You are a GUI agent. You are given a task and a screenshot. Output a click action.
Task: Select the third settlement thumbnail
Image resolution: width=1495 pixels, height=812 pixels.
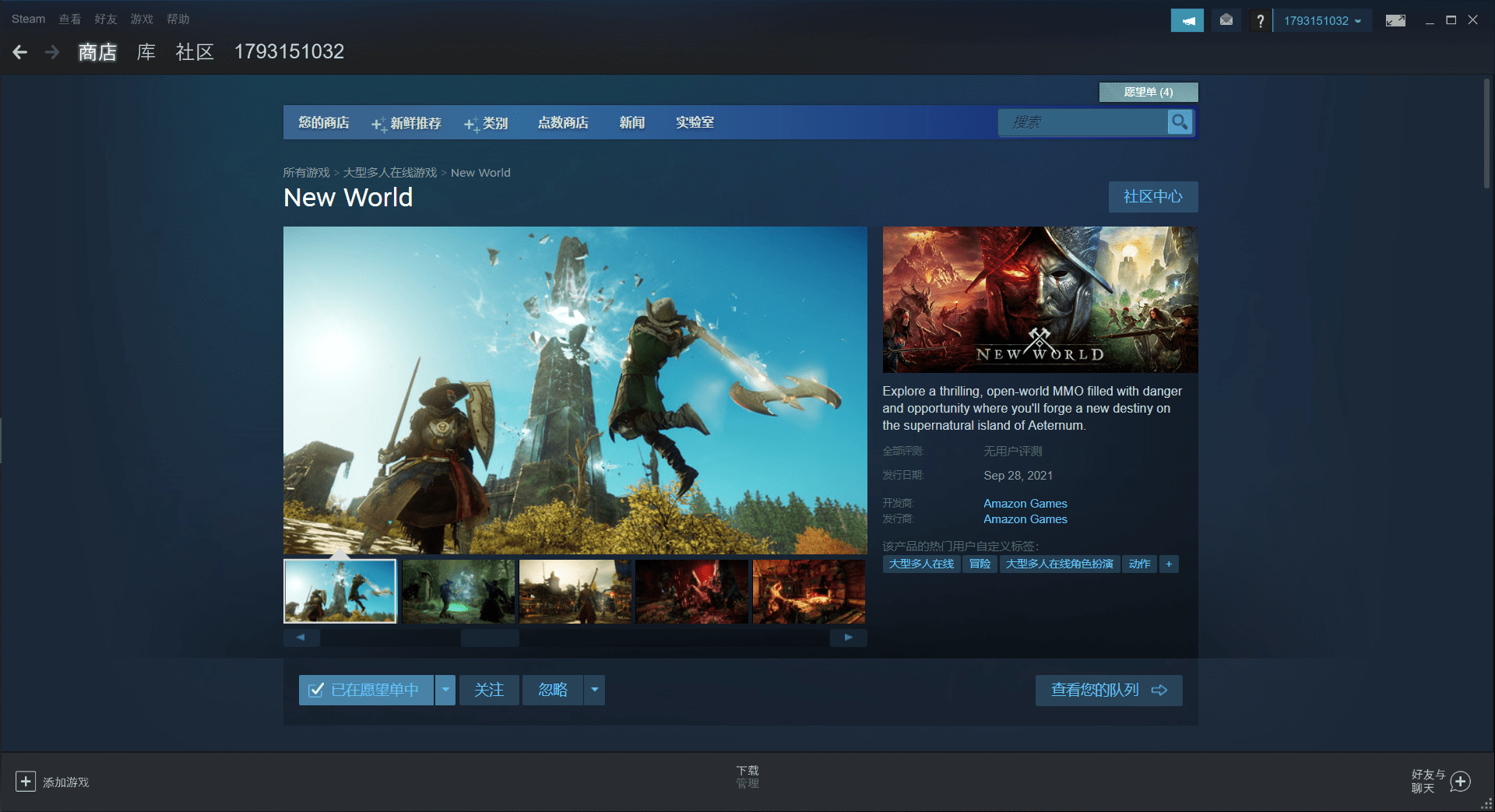[x=575, y=591]
